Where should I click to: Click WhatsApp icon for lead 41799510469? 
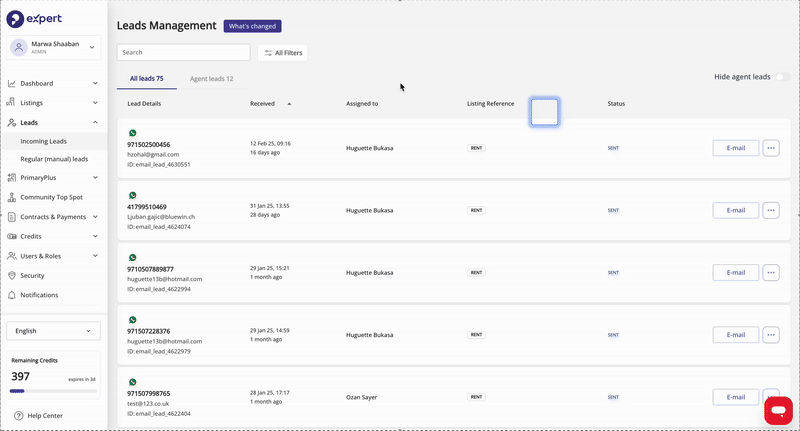pyautogui.click(x=133, y=195)
